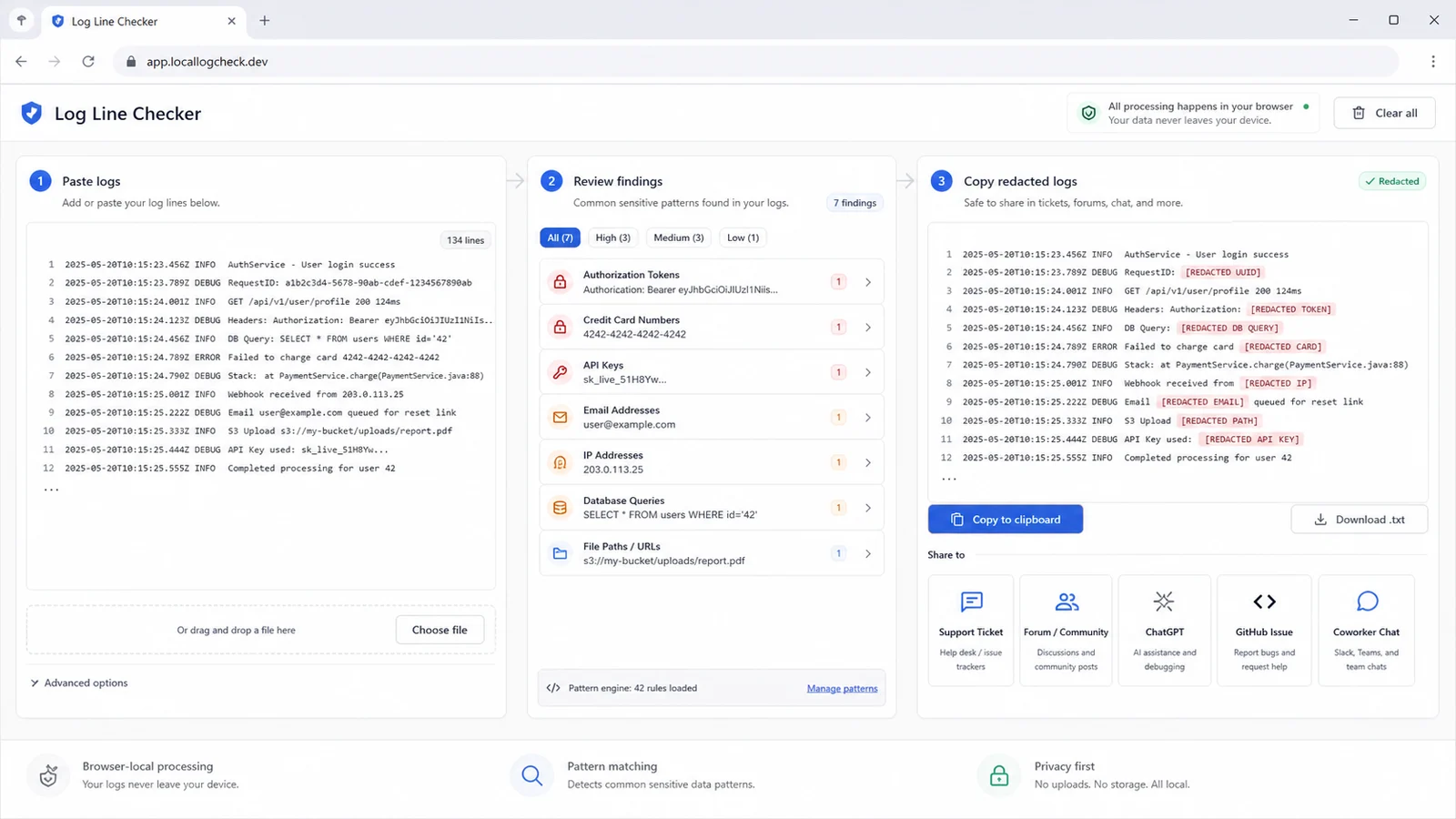Go back using the browser back arrow

[22, 62]
